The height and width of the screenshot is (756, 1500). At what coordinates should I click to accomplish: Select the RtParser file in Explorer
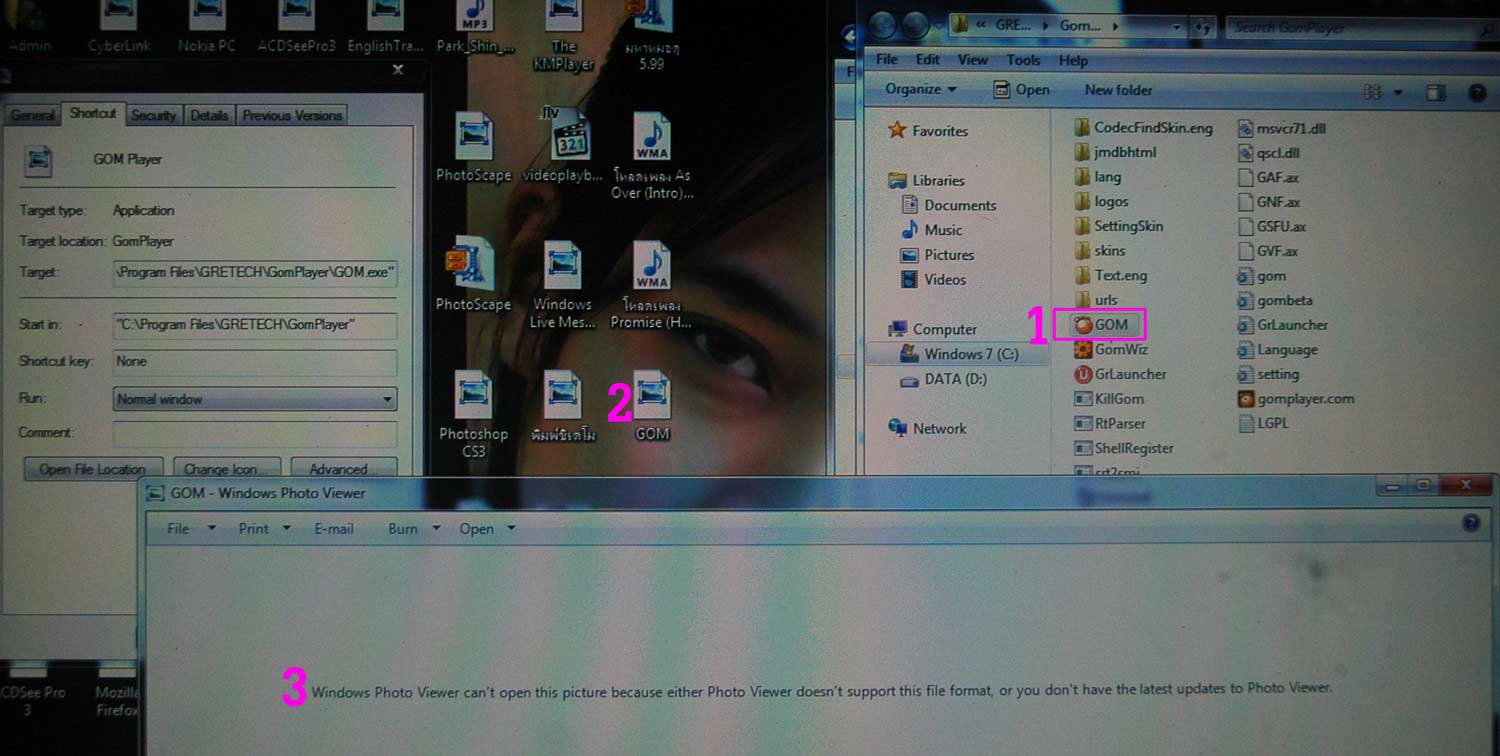[x=1110, y=423]
